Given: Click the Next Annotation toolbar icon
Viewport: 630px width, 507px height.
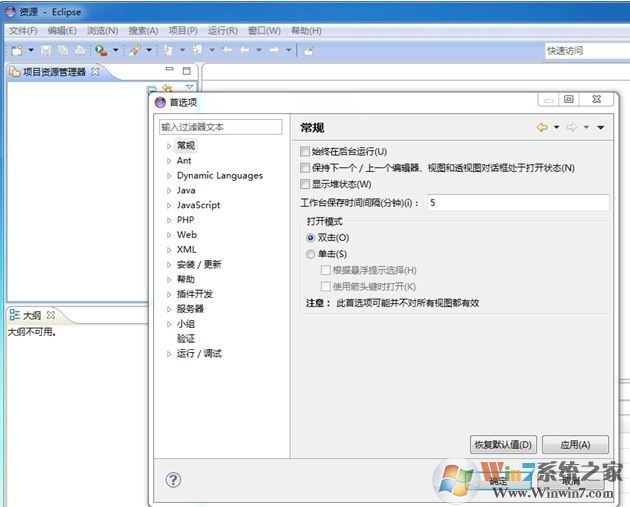Looking at the screenshot, I should (x=168, y=50).
